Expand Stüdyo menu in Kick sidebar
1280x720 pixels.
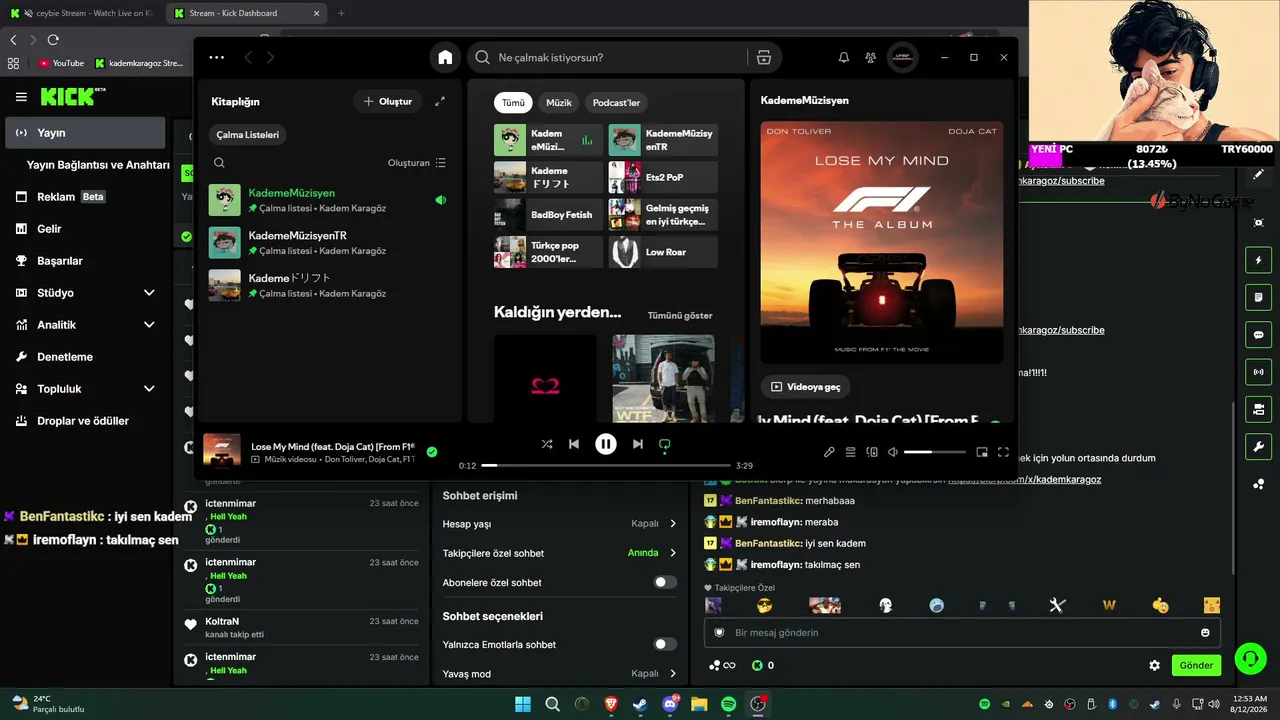pos(86,293)
